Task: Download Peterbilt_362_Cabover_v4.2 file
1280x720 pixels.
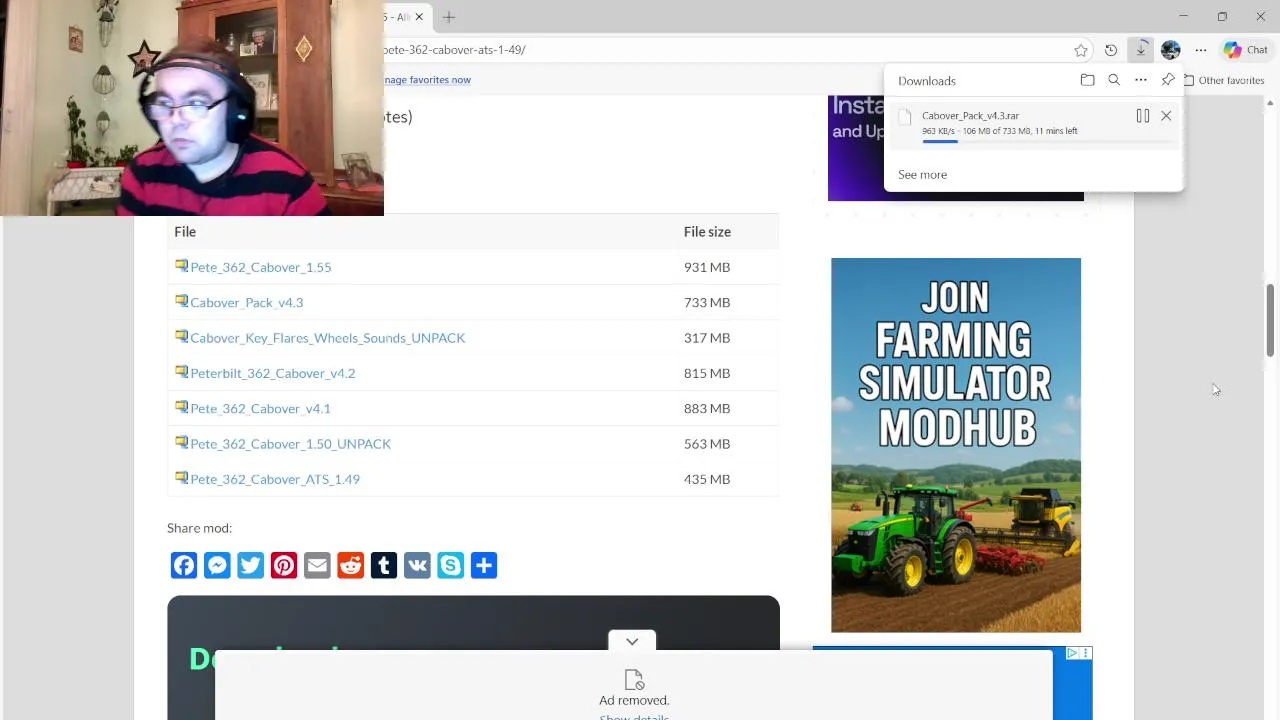Action: 272,373
